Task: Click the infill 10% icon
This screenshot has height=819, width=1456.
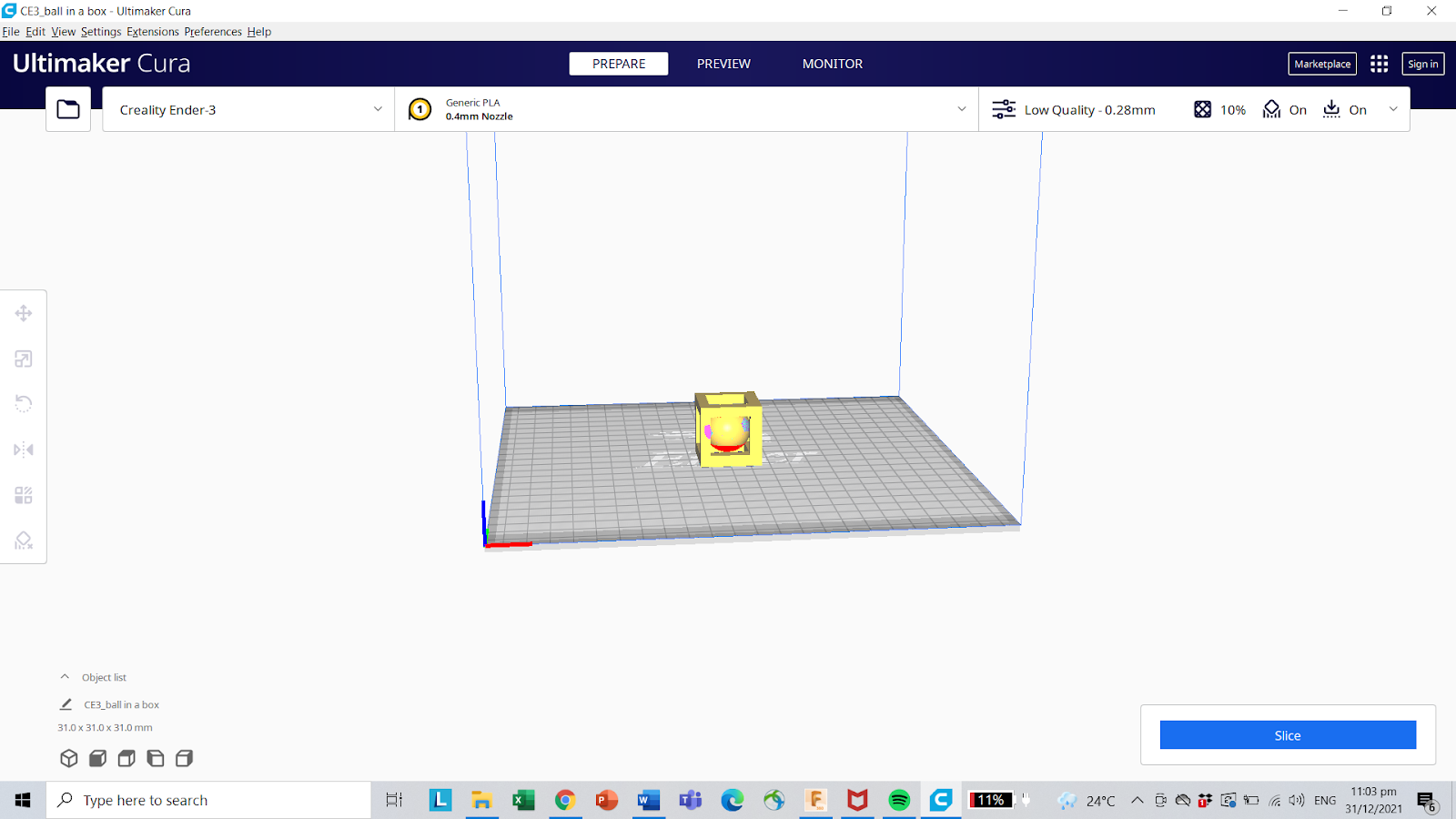Action: click(x=1203, y=109)
